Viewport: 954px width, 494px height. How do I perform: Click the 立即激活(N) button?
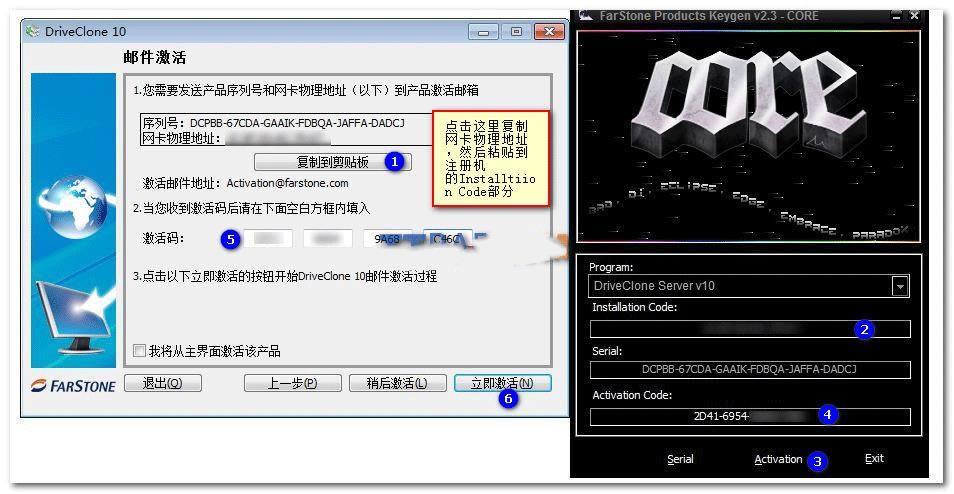pyautogui.click(x=503, y=383)
